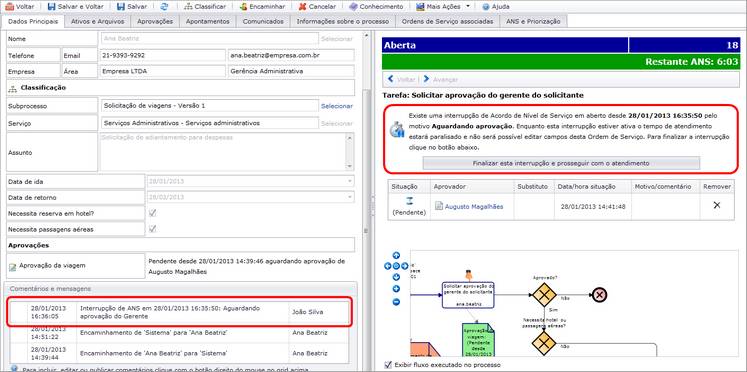Click the Classificação hierarchy icon
747x372 pixels.
tap(13, 88)
